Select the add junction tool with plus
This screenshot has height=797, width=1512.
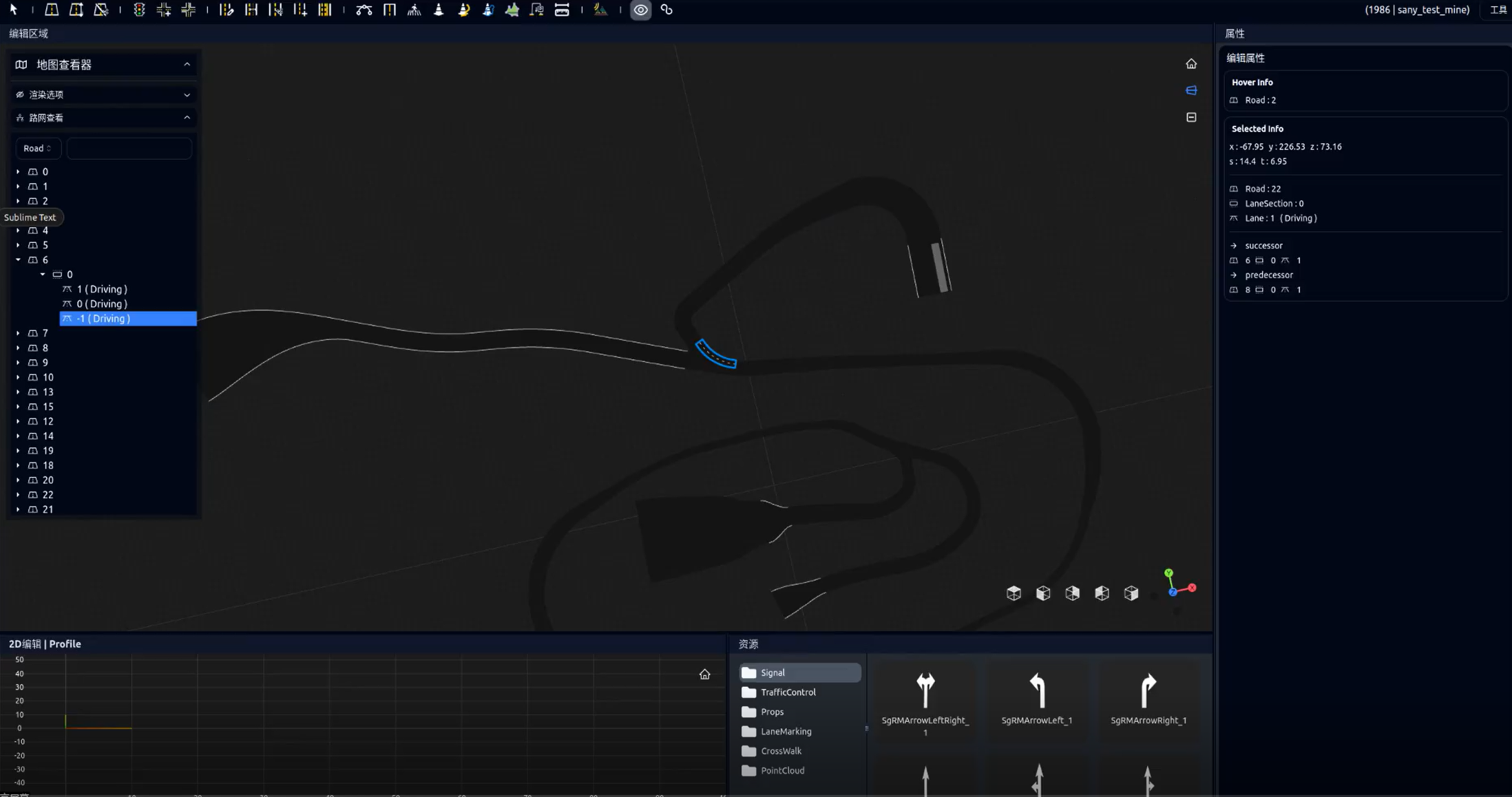click(164, 10)
